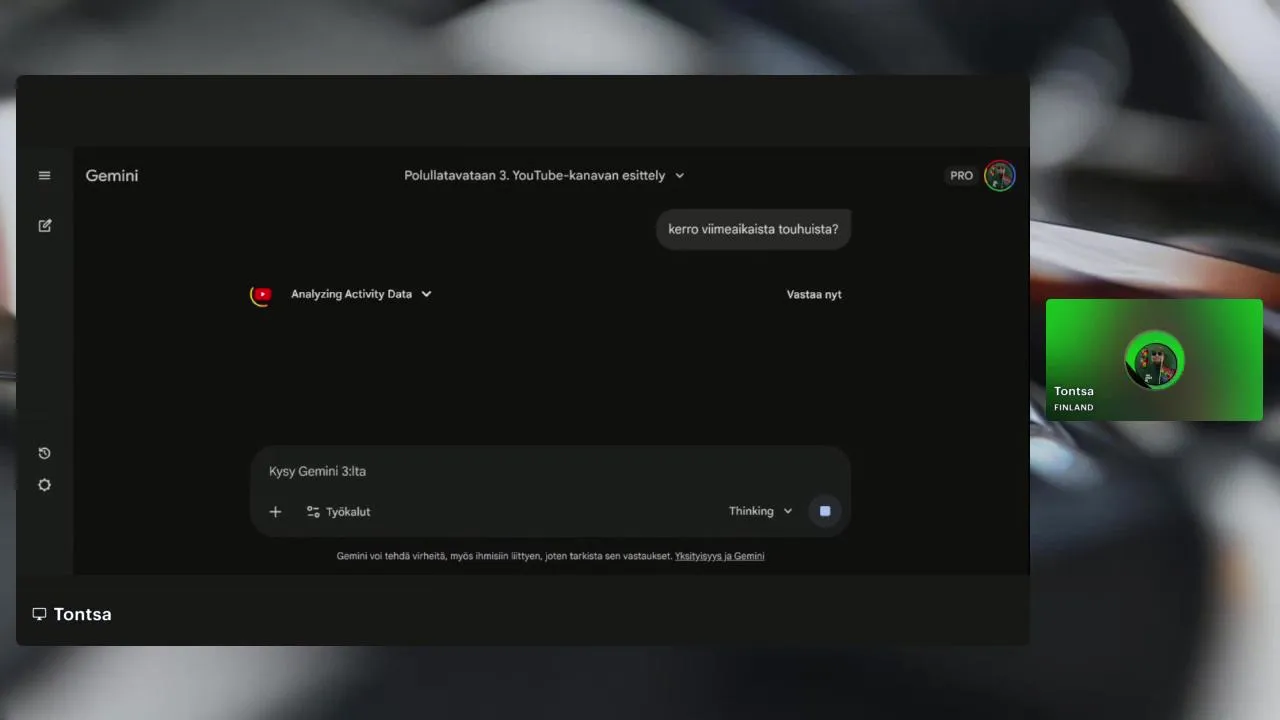Click the Gemini logo text
The height and width of the screenshot is (720, 1280).
(112, 175)
